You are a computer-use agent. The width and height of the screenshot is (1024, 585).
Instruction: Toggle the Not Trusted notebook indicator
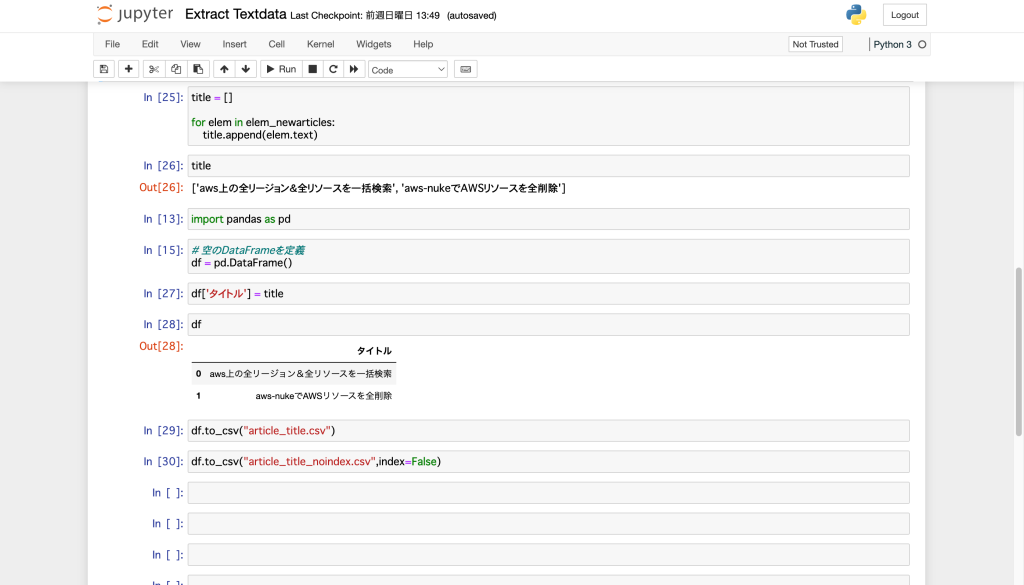[815, 44]
